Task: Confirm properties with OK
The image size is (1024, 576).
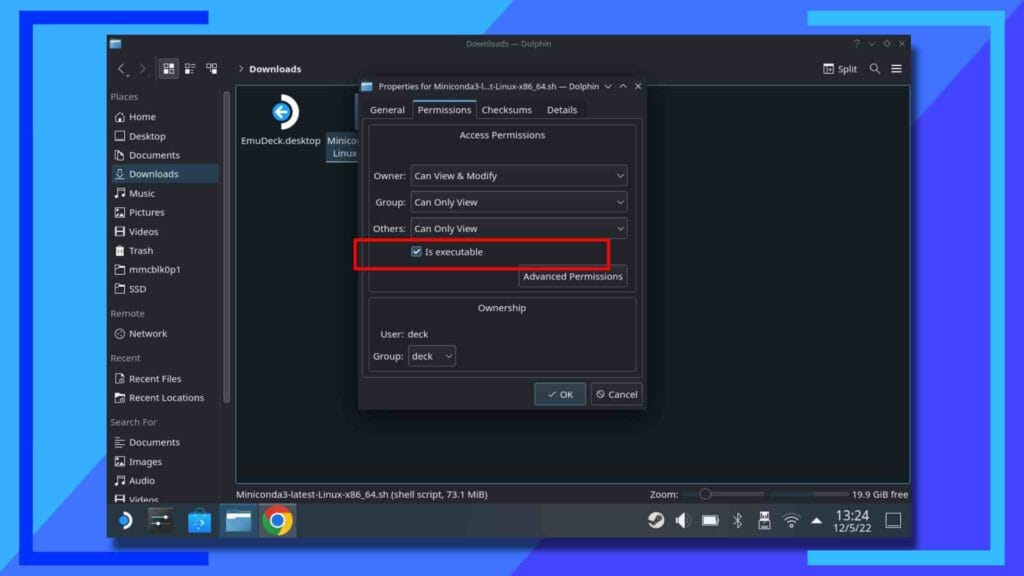Action: [560, 394]
